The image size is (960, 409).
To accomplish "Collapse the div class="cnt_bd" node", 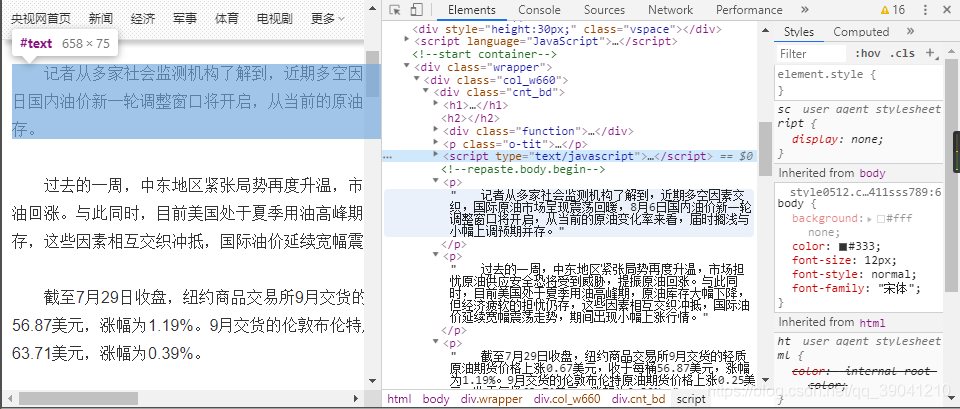I will tap(427, 92).
